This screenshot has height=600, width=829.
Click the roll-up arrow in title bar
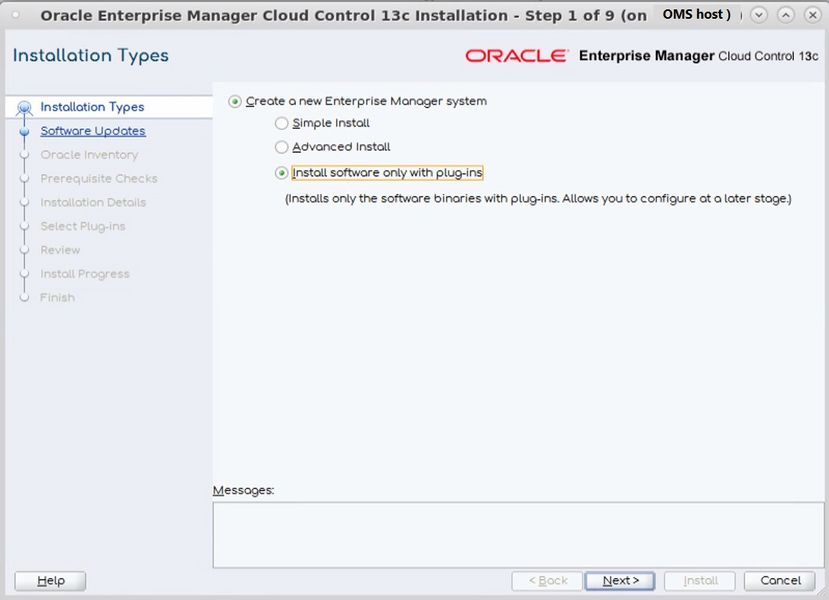786,15
